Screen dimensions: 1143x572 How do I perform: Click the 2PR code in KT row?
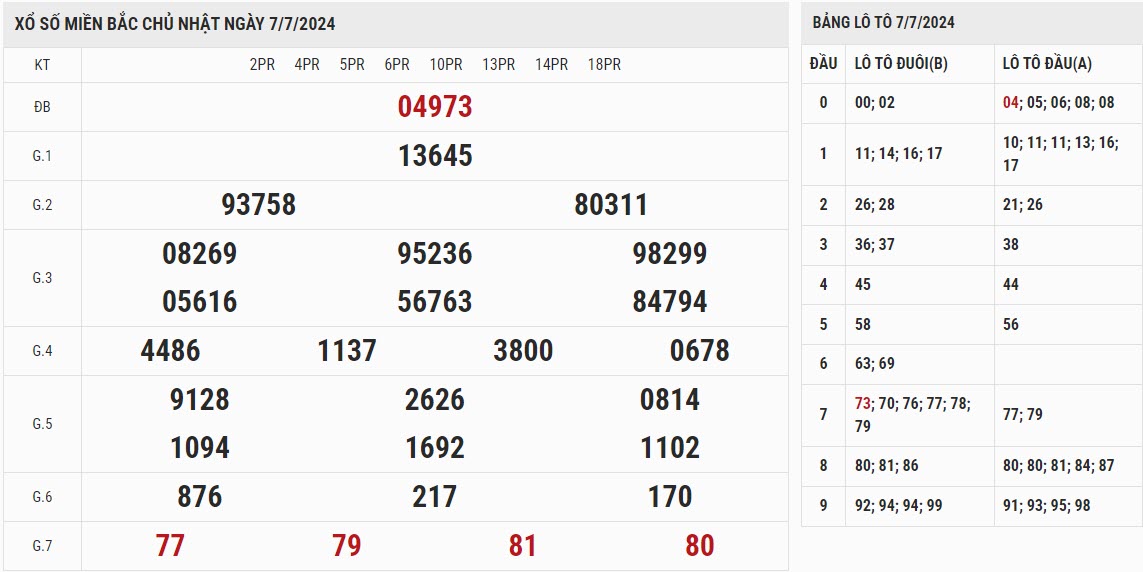click(262, 64)
